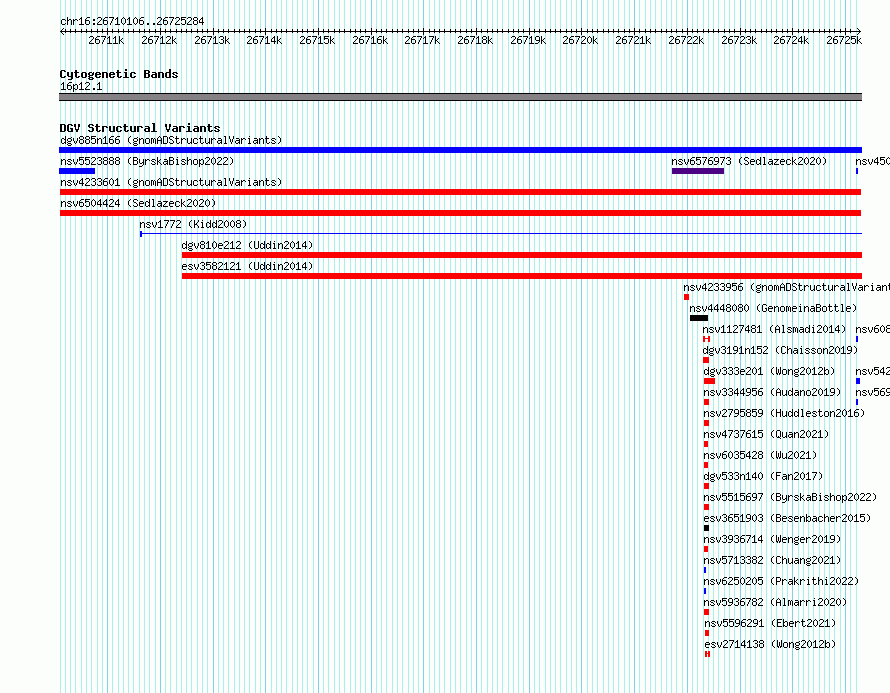890x693 pixels.
Task: Click red glyph under dgv3191n152
Action: tap(706, 360)
